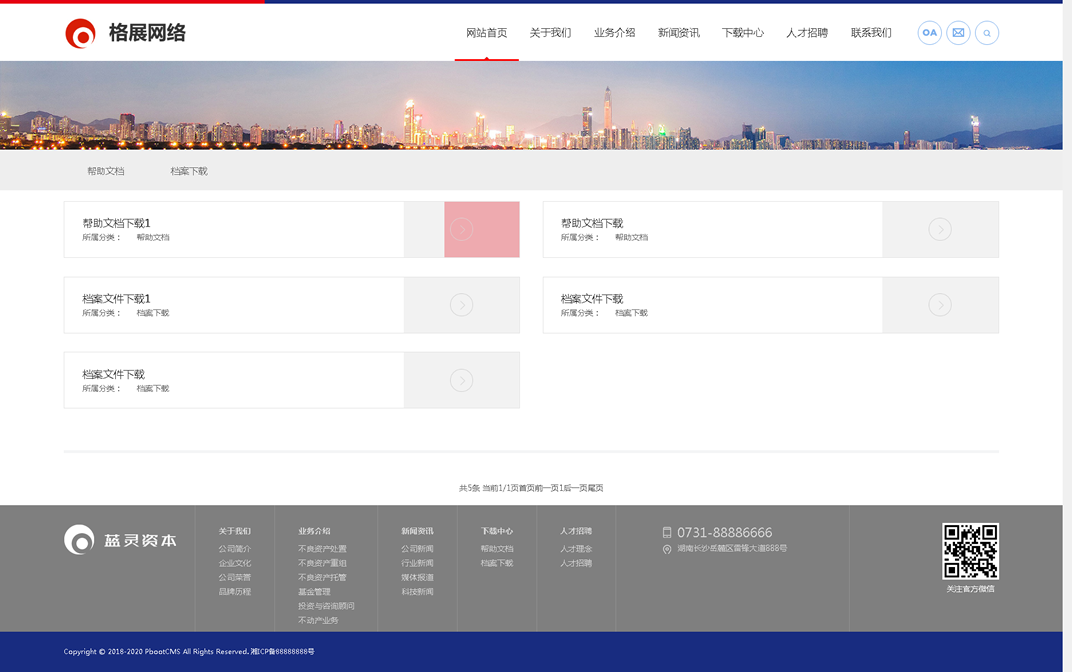
Task: Select the 新闻资讯 navigation item
Action: (678, 33)
